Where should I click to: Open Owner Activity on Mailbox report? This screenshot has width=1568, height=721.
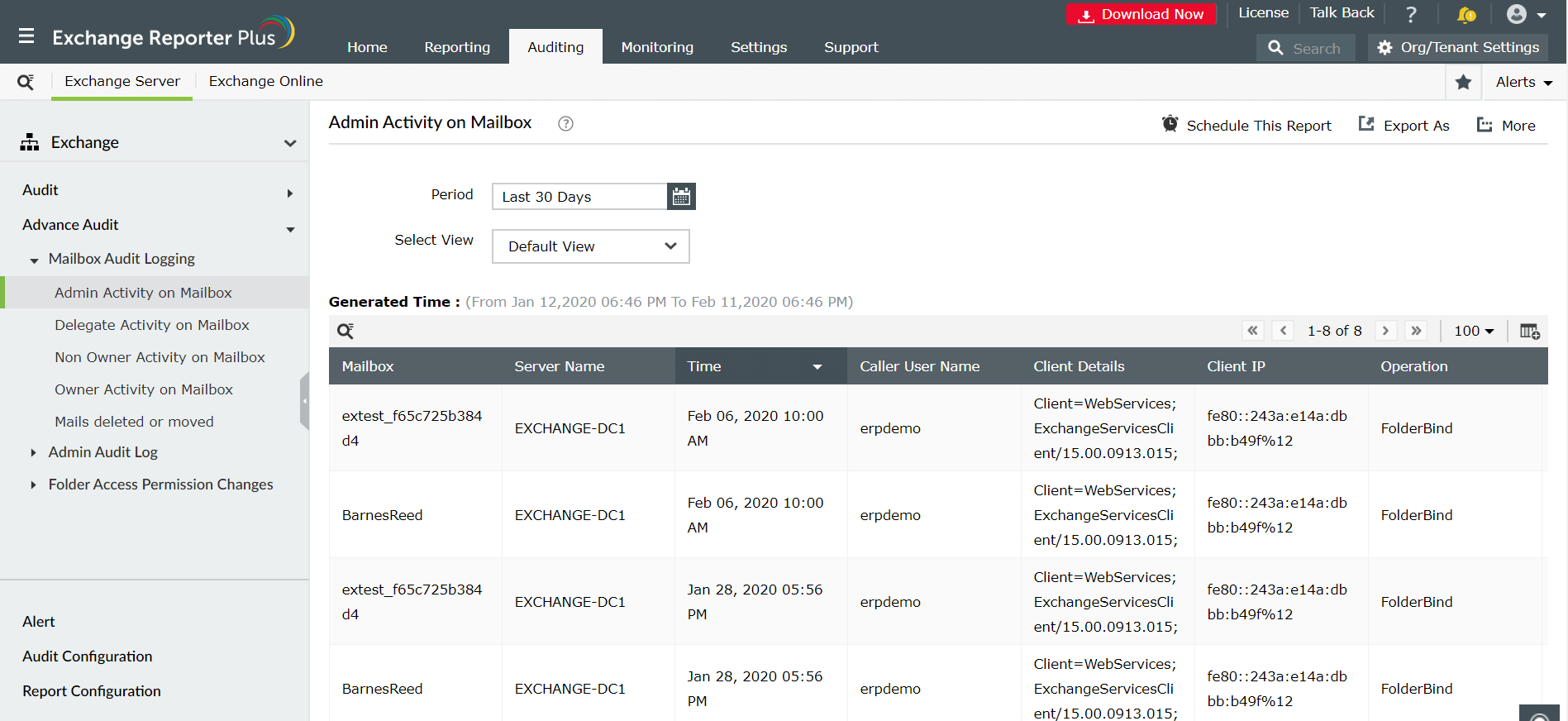[144, 389]
